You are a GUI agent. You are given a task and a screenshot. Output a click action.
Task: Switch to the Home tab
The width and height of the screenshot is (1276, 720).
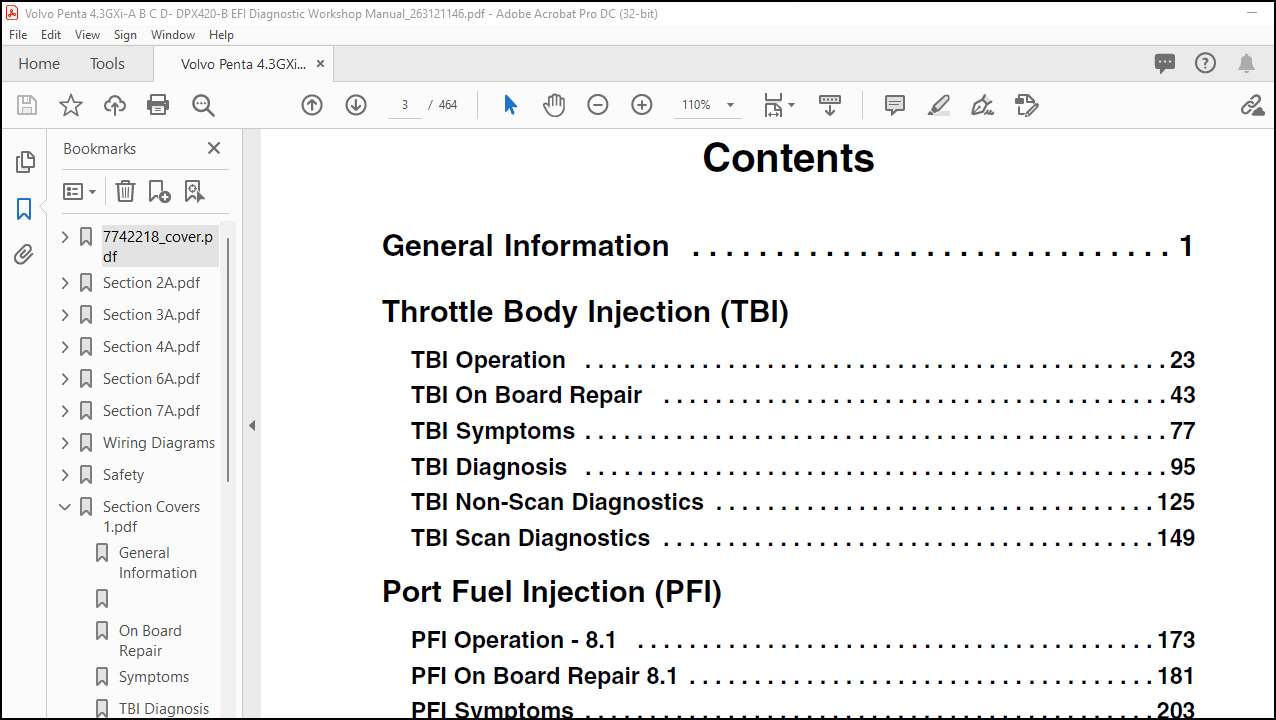(x=39, y=63)
